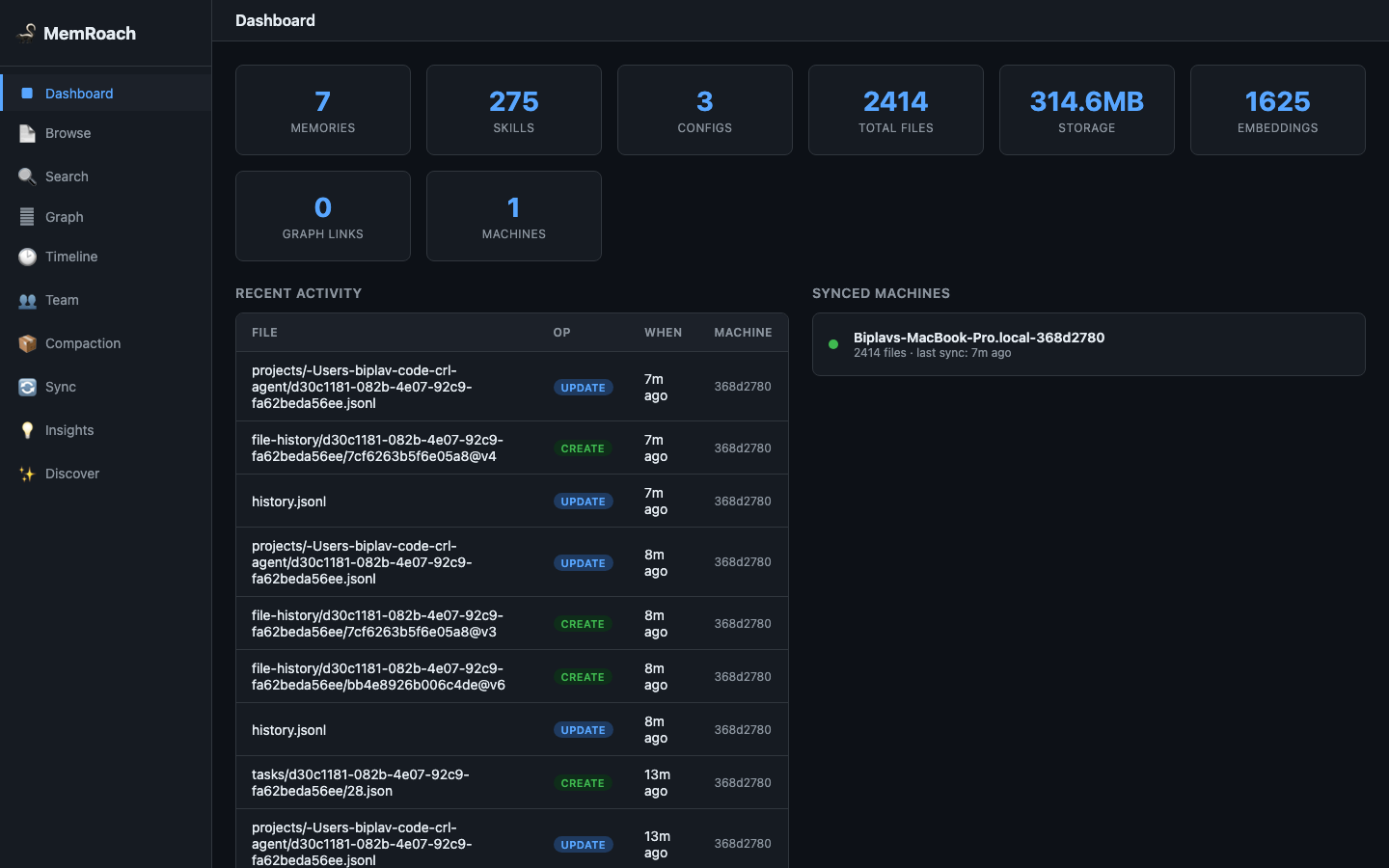Click the WHEN column header

664,333
